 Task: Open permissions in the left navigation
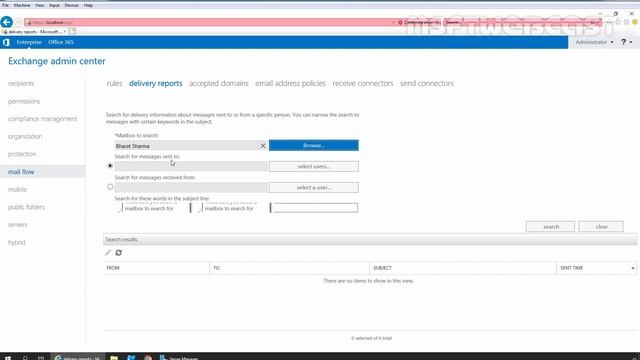24,101
